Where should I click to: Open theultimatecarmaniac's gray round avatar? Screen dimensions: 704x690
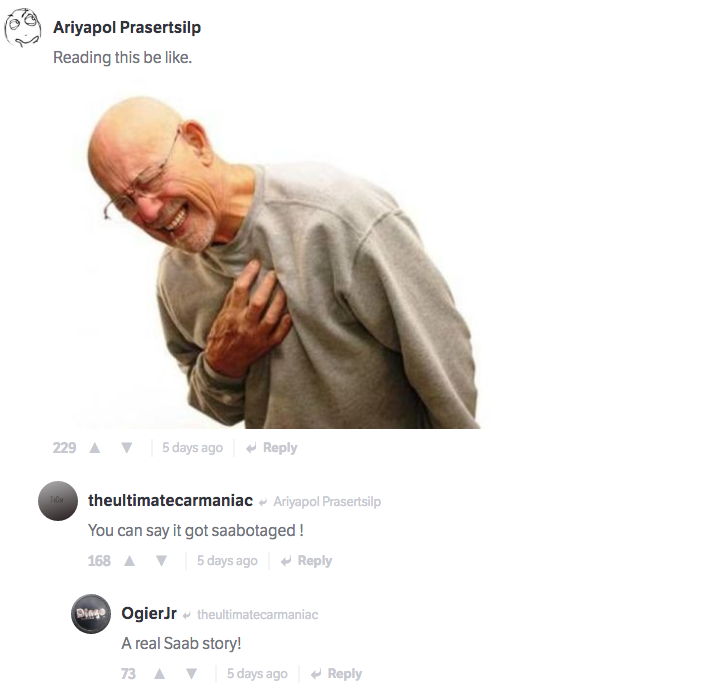(58, 501)
